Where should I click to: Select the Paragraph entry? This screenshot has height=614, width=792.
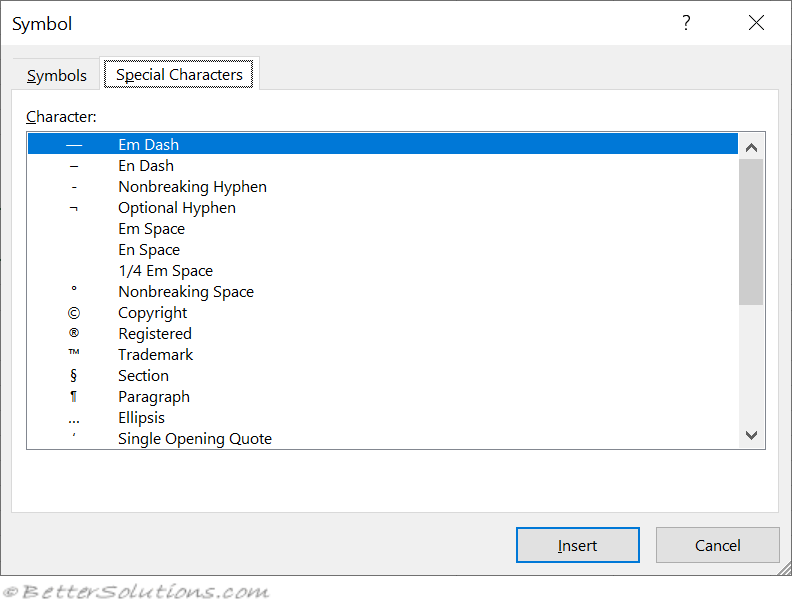(383, 397)
